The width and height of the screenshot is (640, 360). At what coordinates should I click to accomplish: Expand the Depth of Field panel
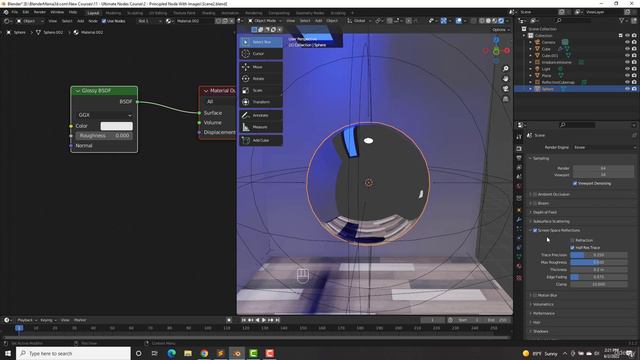tap(544, 212)
